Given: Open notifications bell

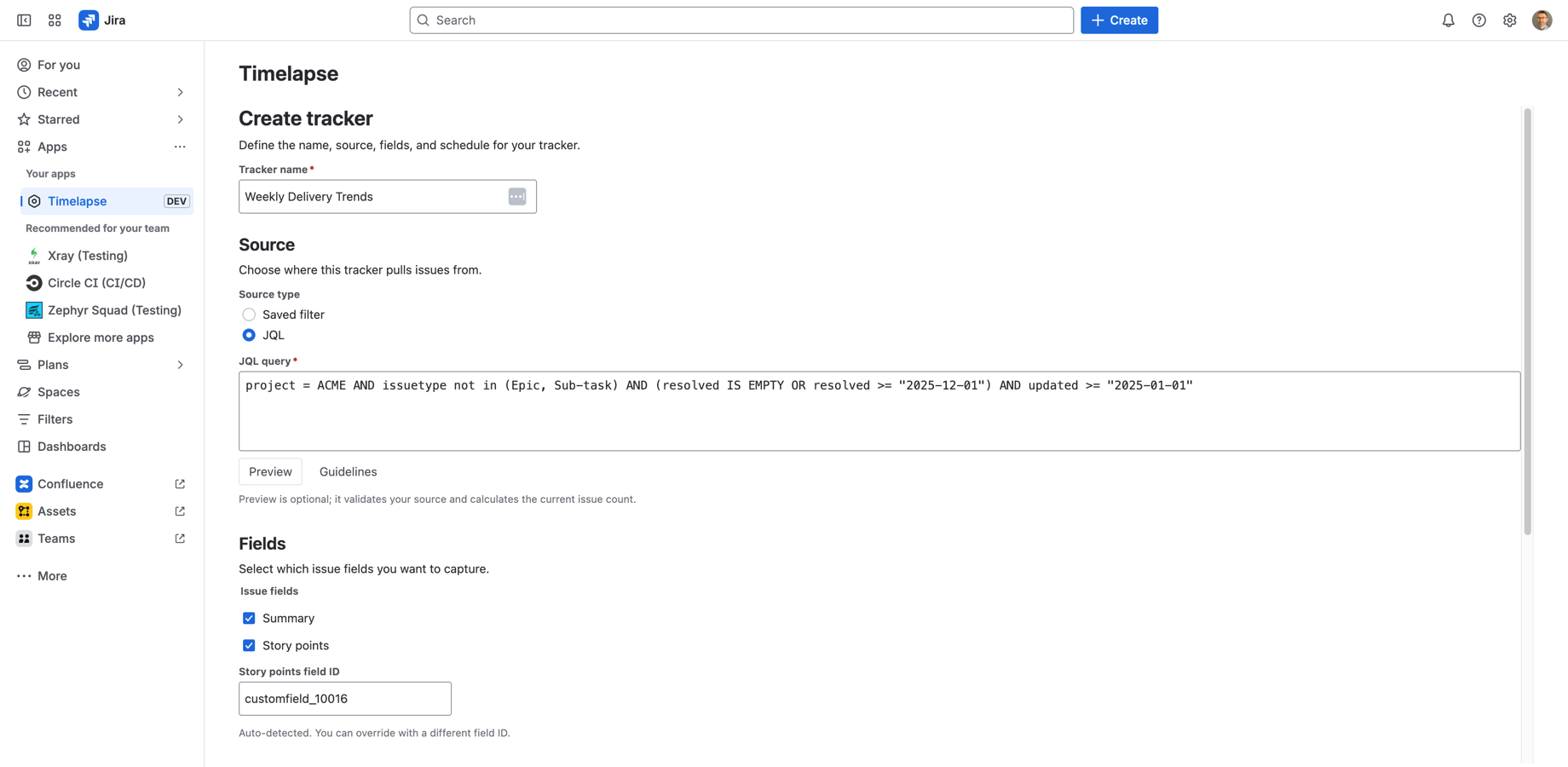Looking at the screenshot, I should [1449, 20].
